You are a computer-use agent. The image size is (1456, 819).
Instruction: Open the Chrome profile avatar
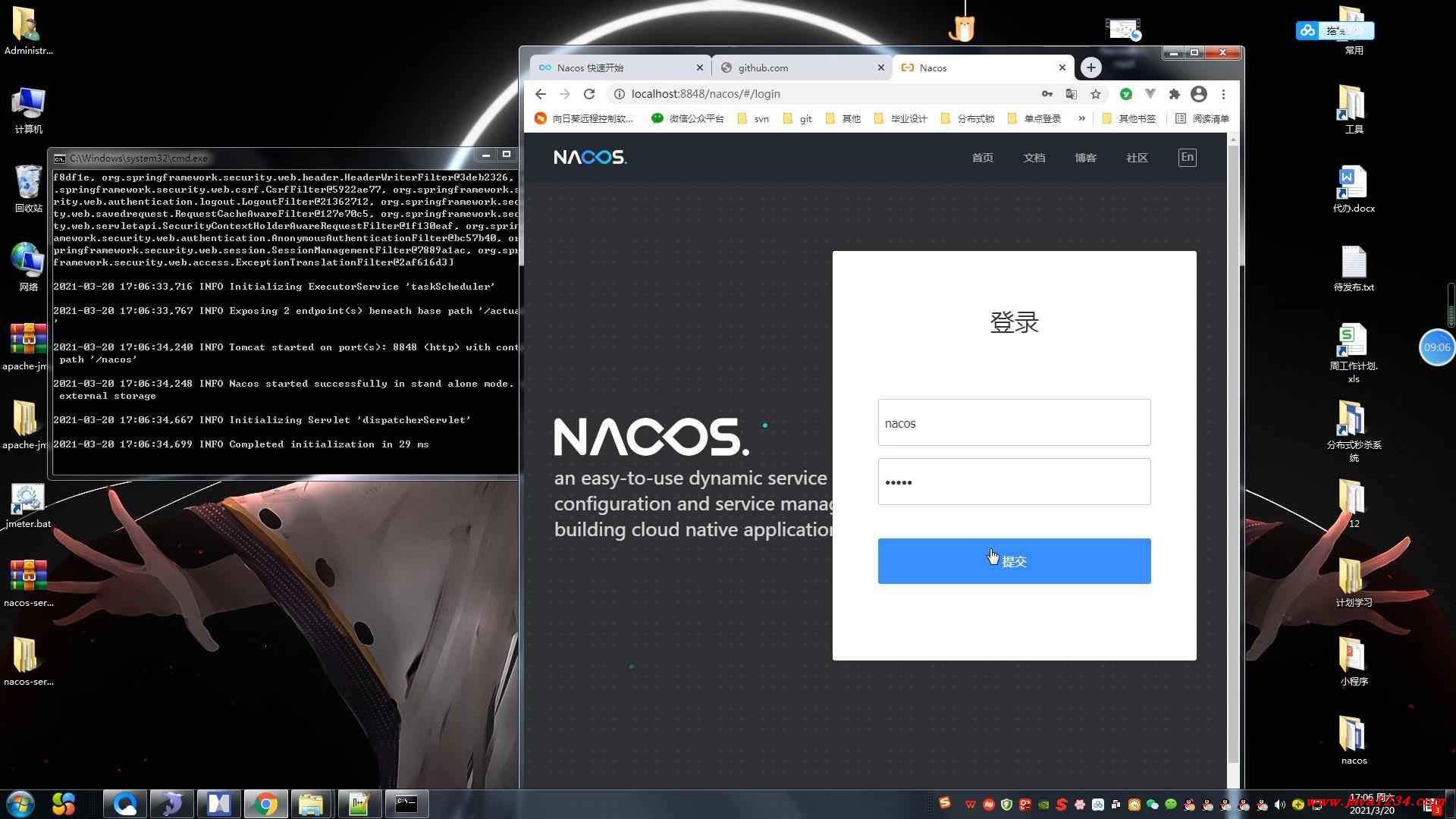(x=1199, y=94)
